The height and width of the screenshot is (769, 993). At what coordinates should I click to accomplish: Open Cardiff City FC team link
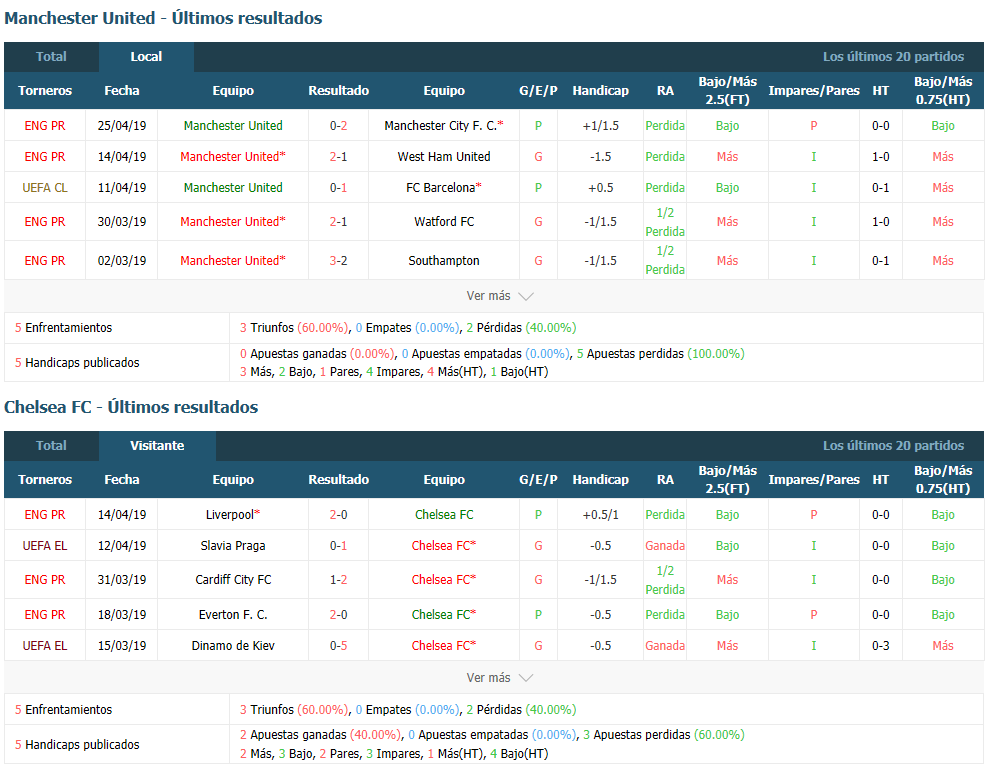[x=232, y=580]
